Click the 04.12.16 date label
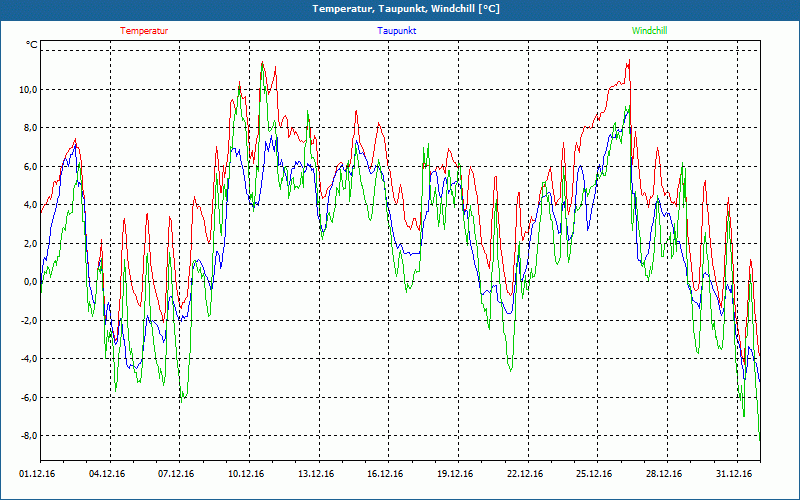This screenshot has width=800, height=500. 107,474
